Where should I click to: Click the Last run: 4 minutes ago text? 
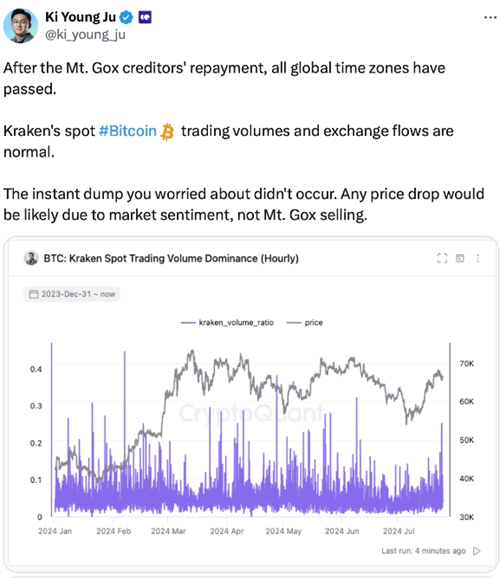(x=424, y=551)
